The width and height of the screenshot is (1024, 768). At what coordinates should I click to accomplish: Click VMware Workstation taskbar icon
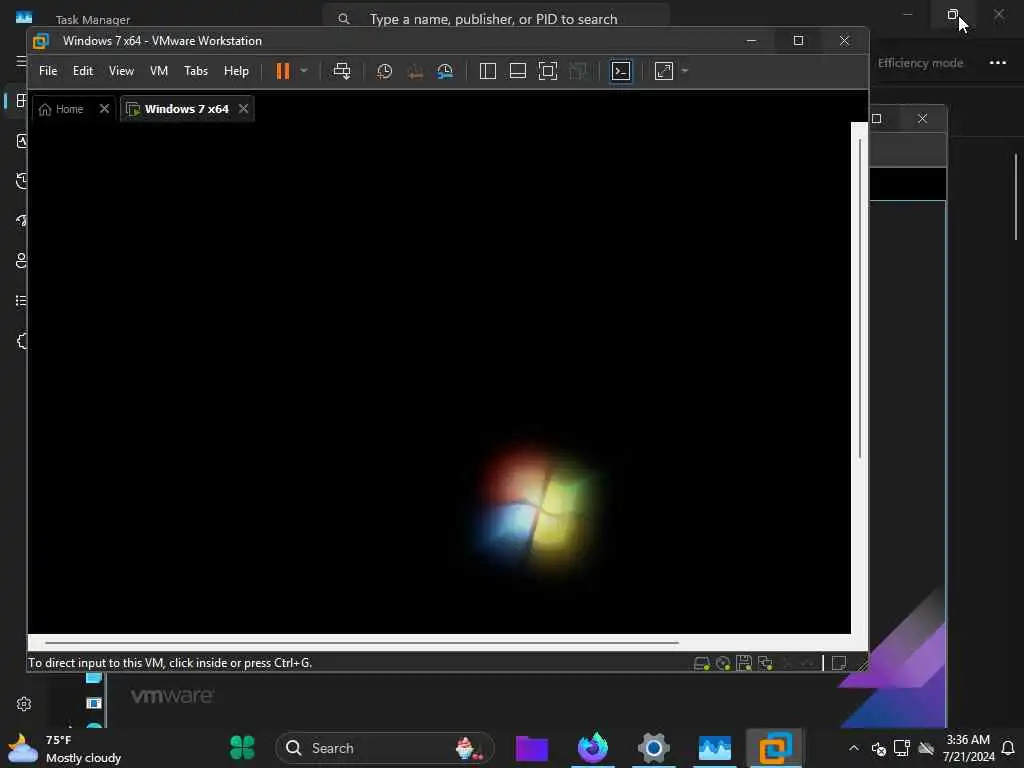(775, 748)
